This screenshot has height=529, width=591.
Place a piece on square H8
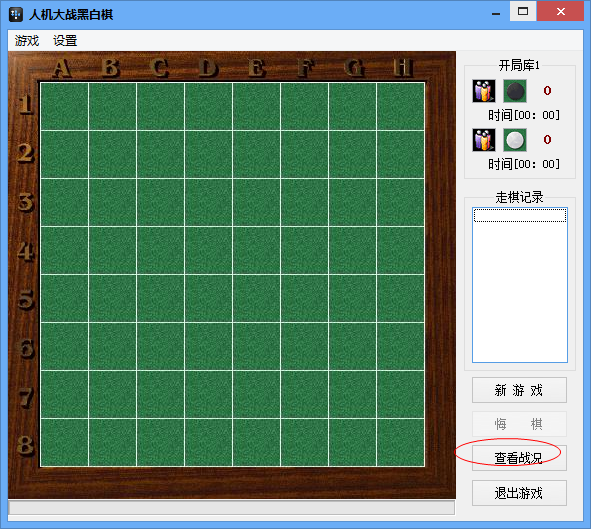click(401, 442)
